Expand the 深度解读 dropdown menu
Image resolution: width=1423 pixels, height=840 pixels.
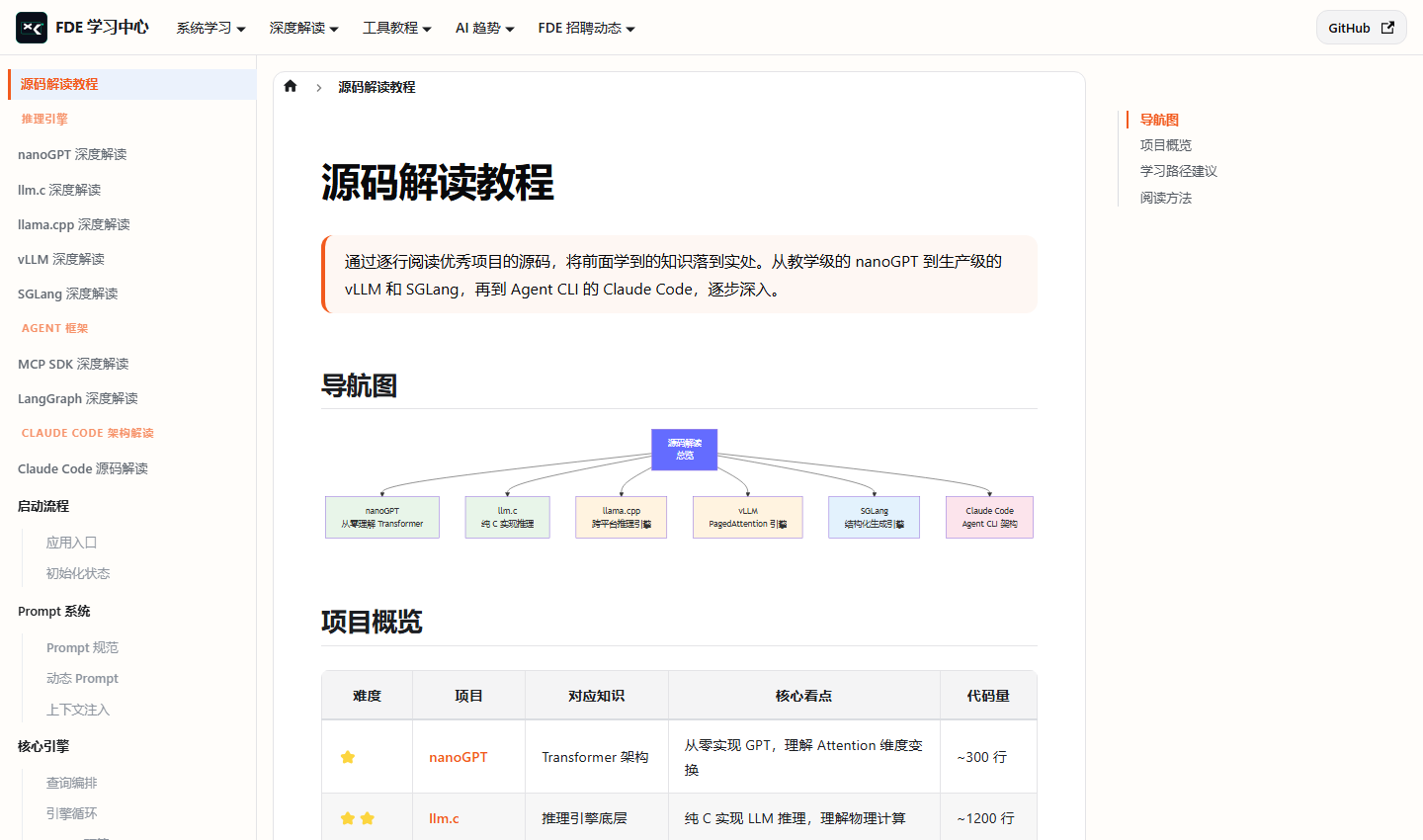point(303,28)
